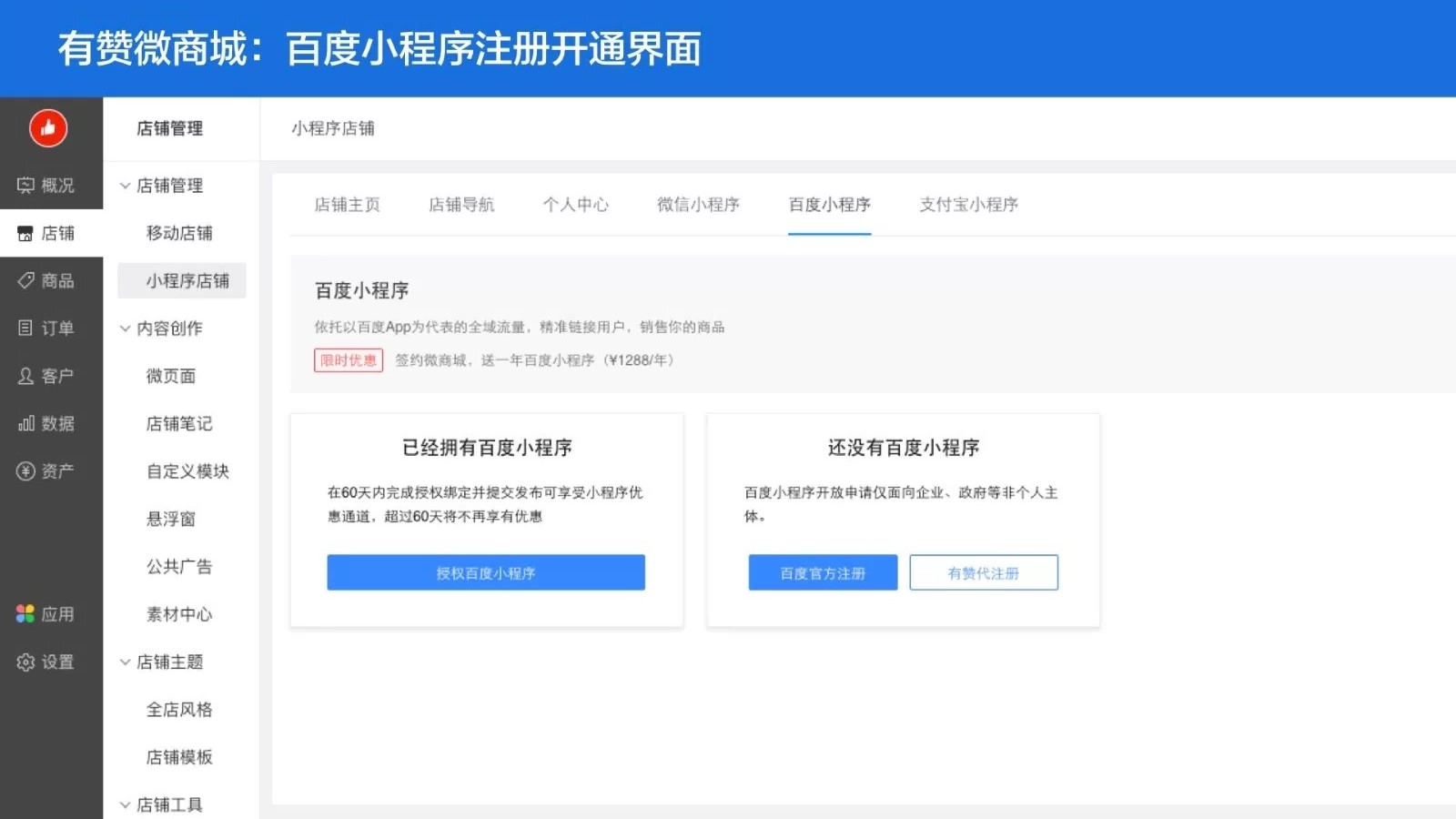Collapse the 内容创作 group chevron
Image resolution: width=1456 pixels, height=819 pixels.
click(126, 329)
